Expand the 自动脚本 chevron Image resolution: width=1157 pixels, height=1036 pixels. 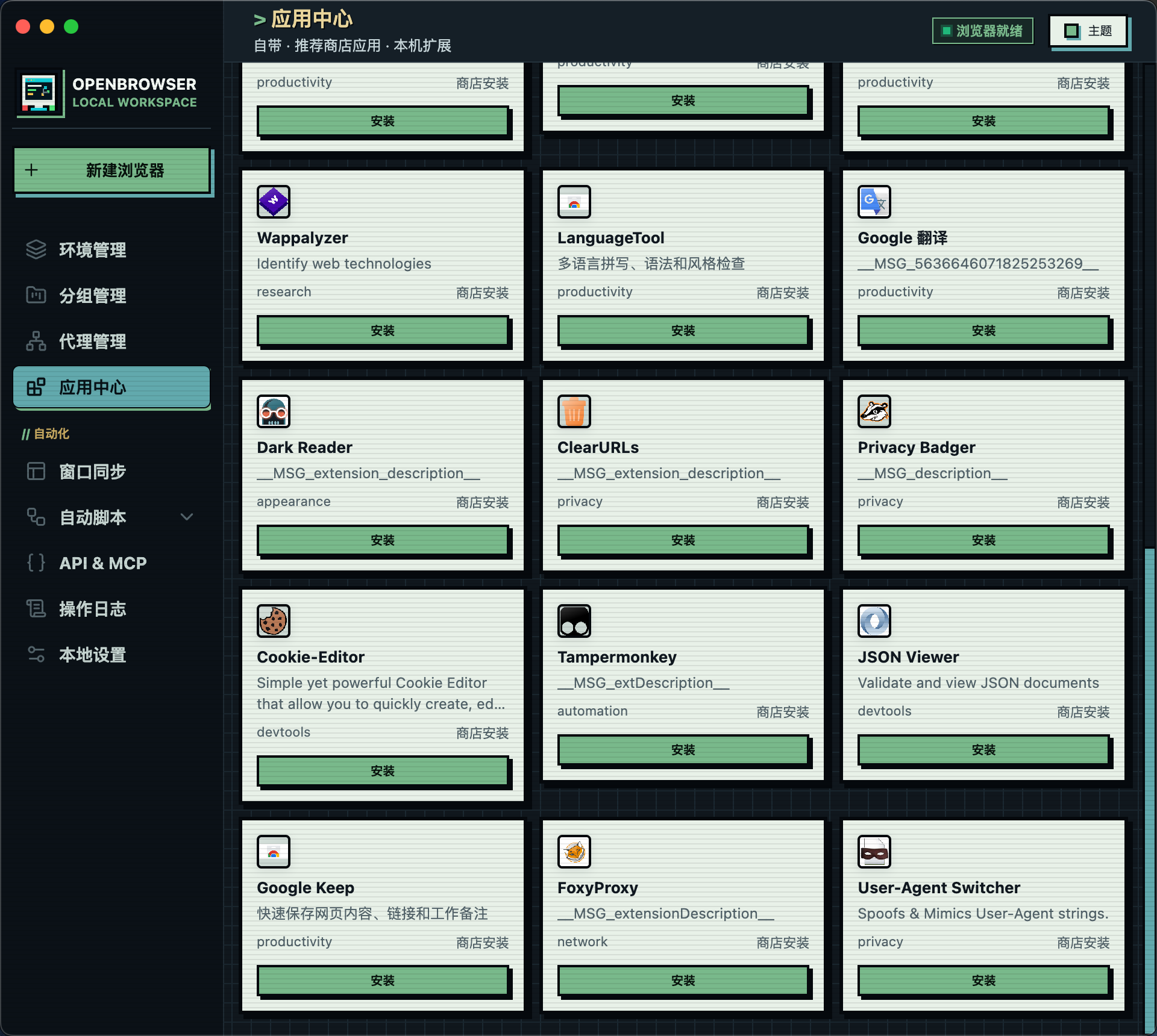(187, 517)
